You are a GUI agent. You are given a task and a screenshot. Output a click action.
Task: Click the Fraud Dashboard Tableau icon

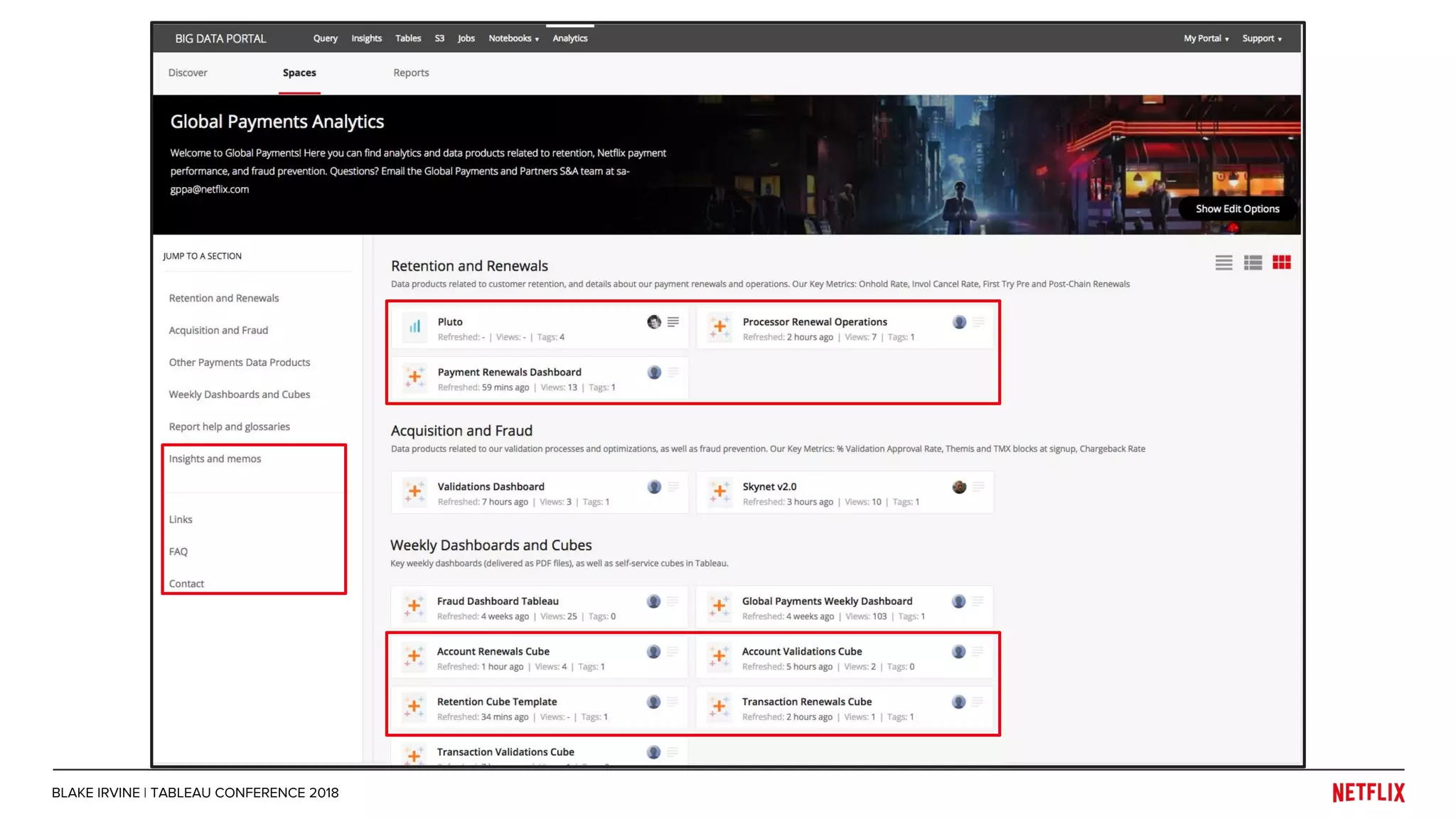[x=414, y=607]
